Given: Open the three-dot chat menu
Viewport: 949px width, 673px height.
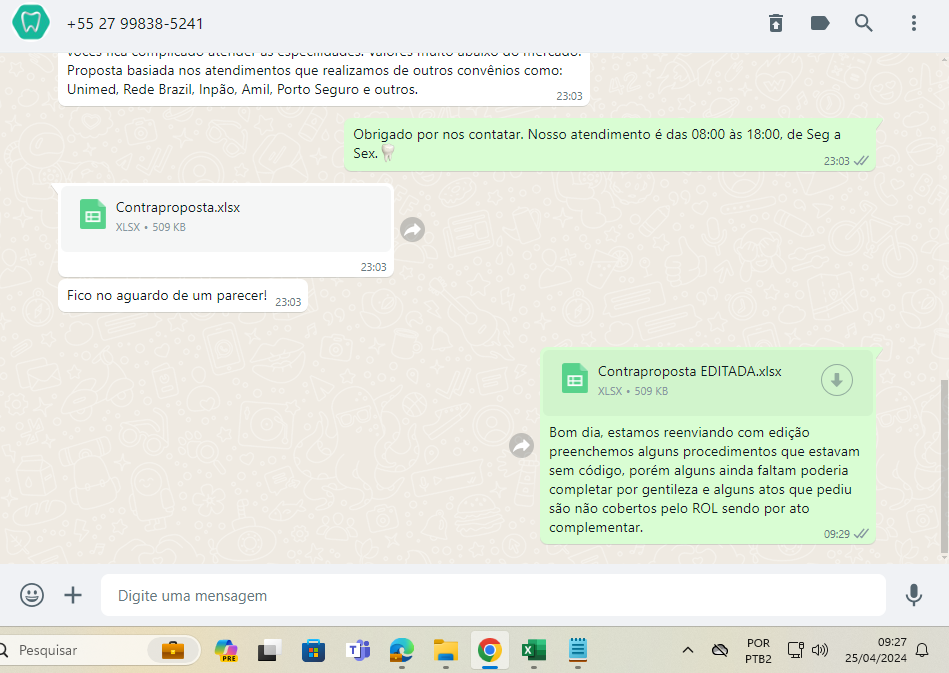Looking at the screenshot, I should (x=913, y=23).
